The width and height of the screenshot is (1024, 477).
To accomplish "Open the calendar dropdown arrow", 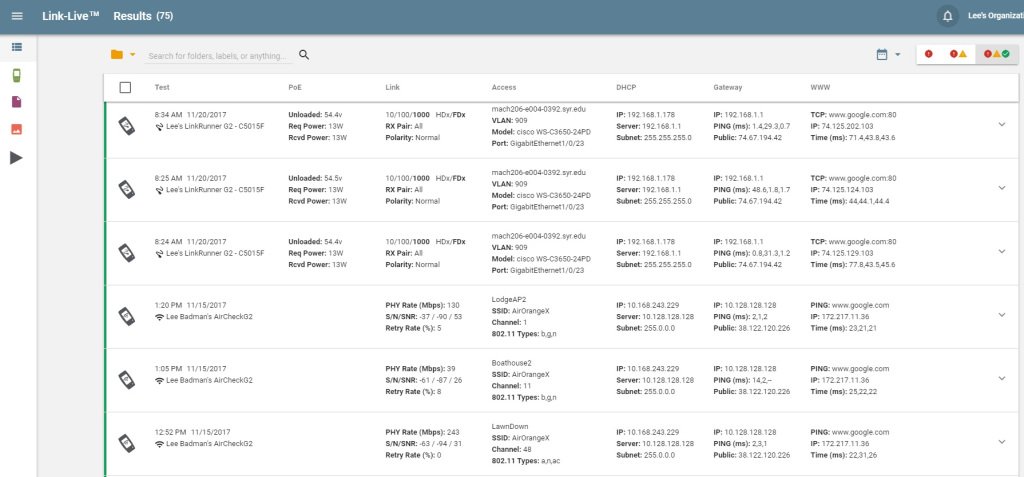I will [897, 55].
